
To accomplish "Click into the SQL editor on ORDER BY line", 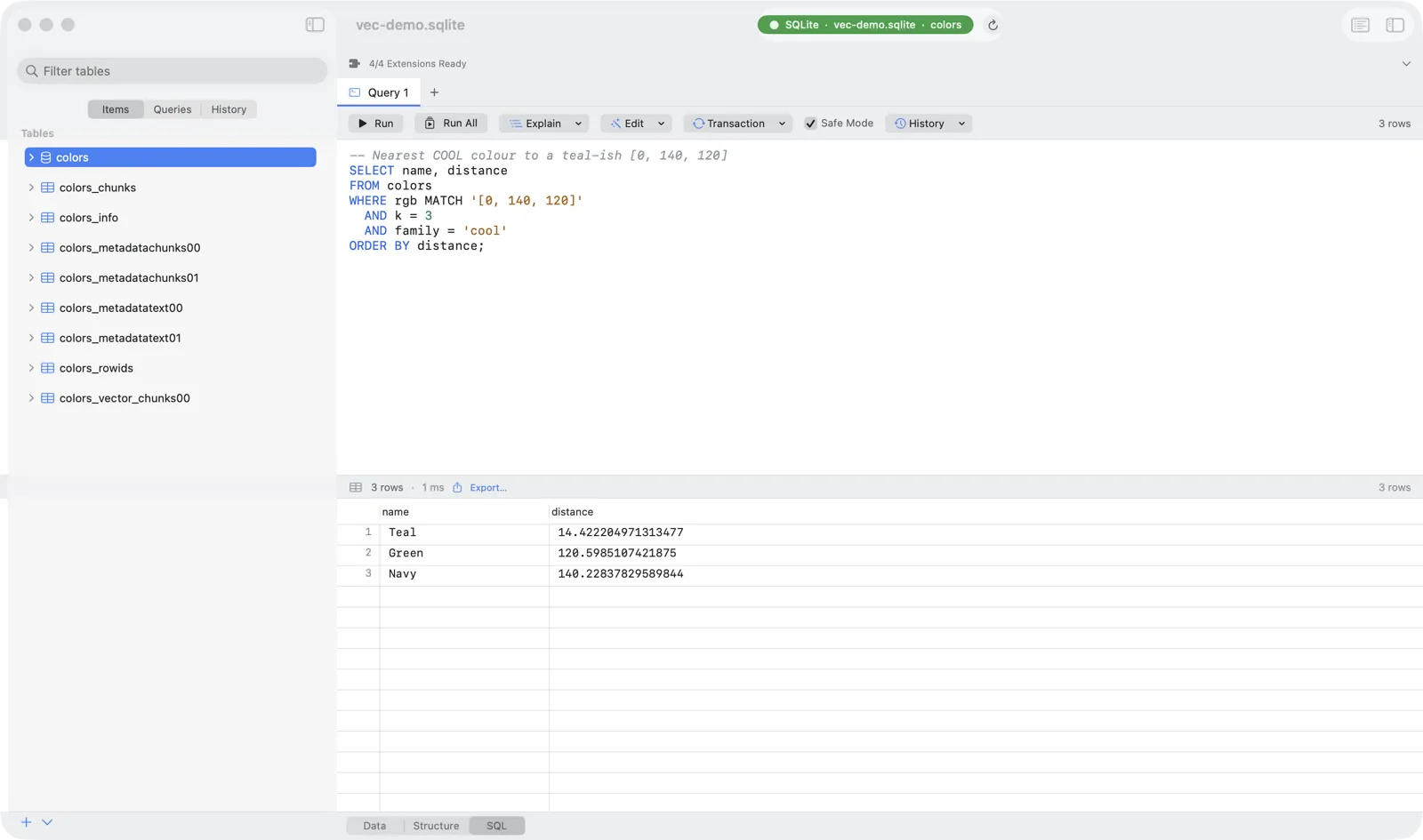I will [x=416, y=246].
